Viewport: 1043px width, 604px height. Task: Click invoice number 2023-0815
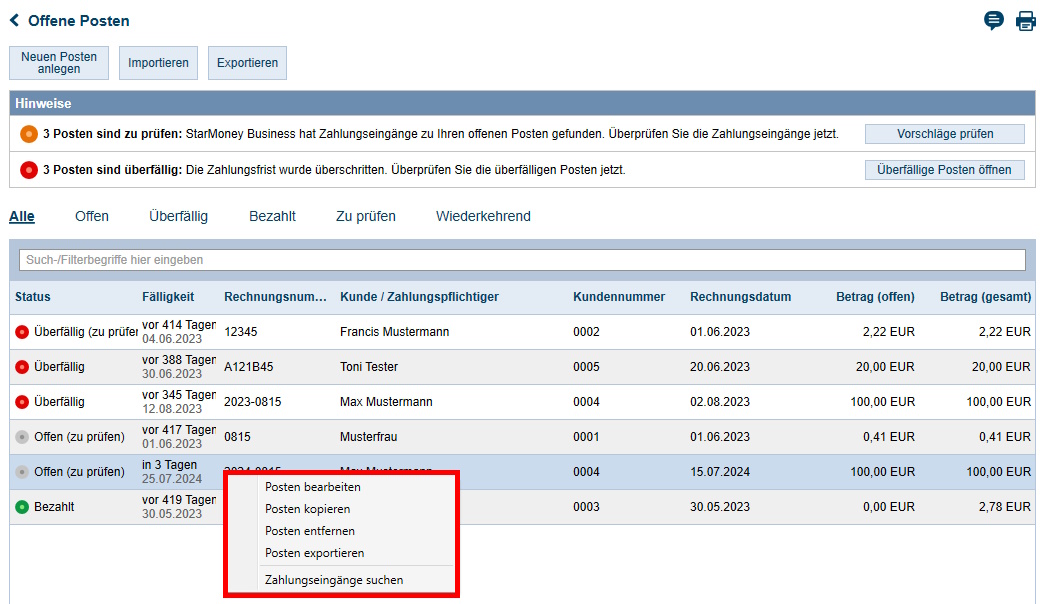click(252, 402)
